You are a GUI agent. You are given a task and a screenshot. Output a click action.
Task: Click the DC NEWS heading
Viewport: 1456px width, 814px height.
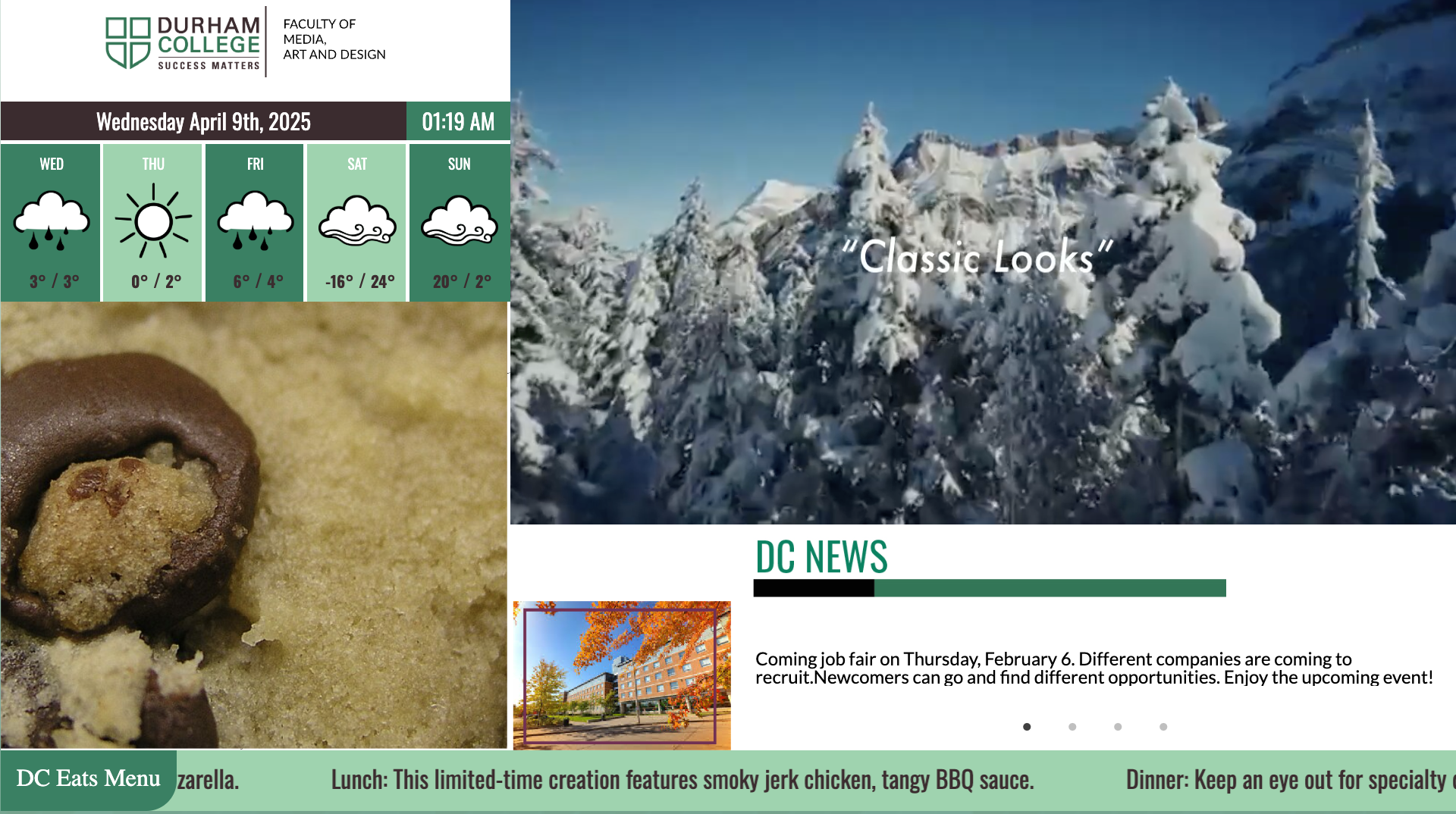coord(821,557)
